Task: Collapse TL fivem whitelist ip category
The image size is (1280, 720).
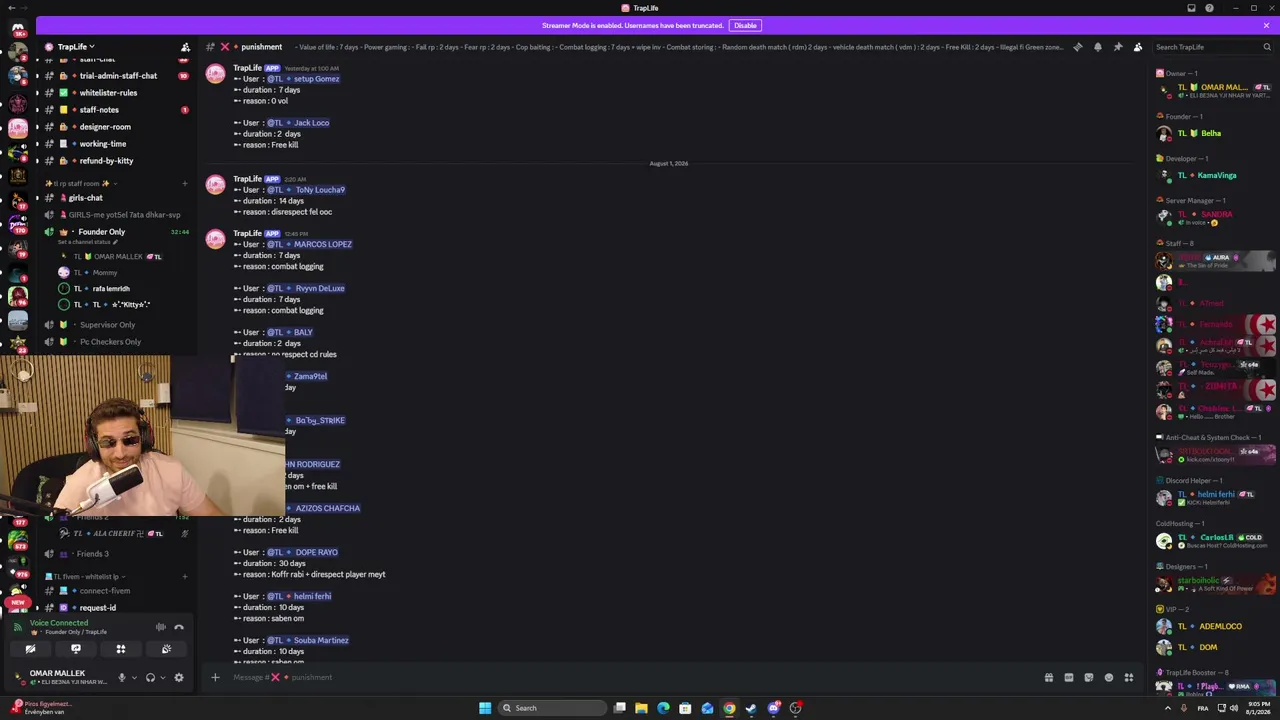Action: (85, 577)
